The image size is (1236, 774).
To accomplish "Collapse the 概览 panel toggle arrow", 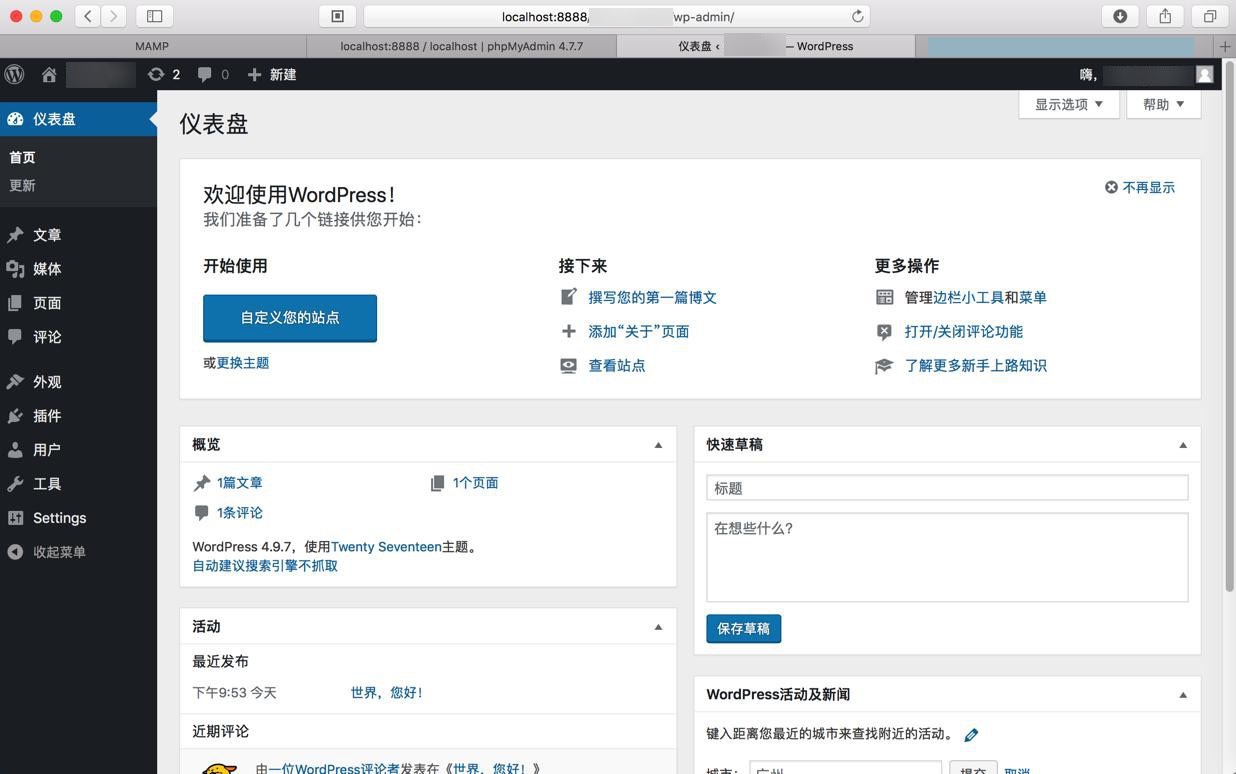I will tap(658, 445).
